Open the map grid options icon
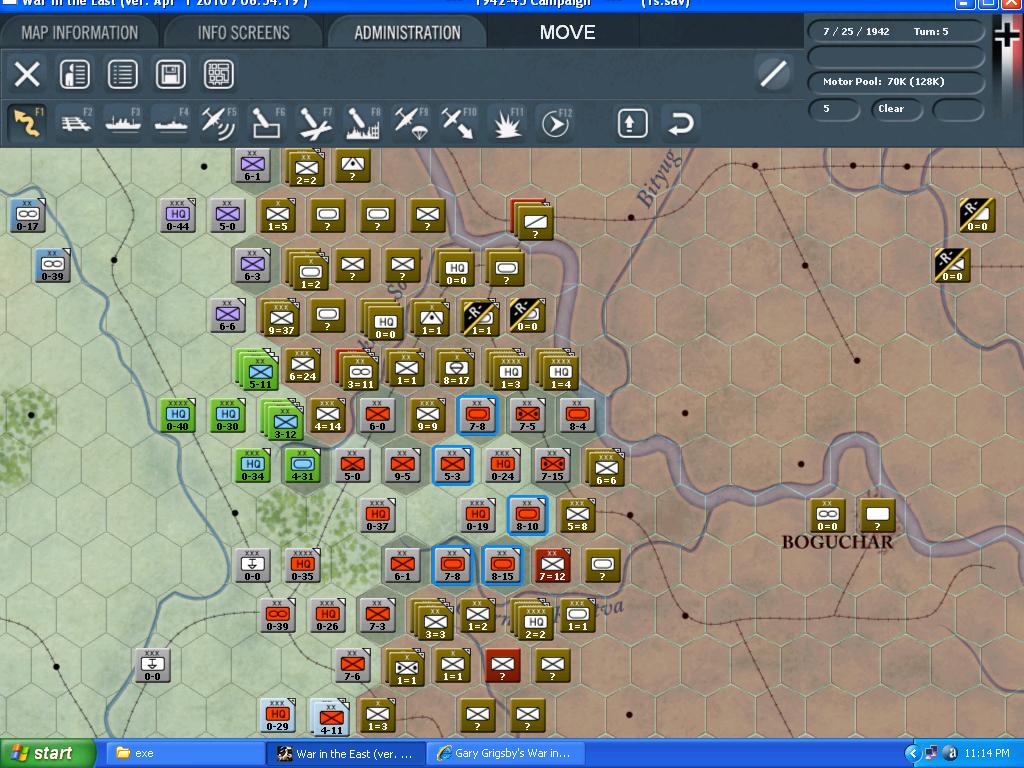This screenshot has width=1024, height=768. click(x=219, y=74)
